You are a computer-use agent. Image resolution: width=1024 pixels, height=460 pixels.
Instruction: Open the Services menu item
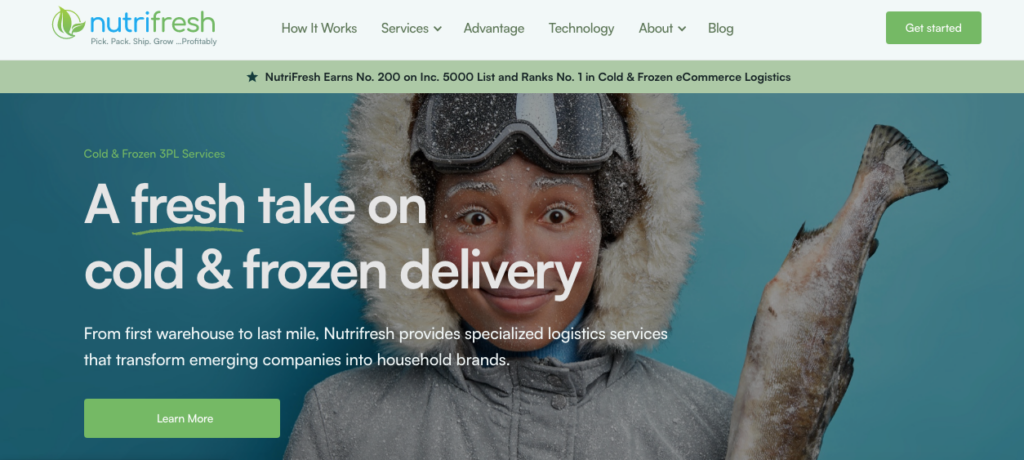pos(405,28)
